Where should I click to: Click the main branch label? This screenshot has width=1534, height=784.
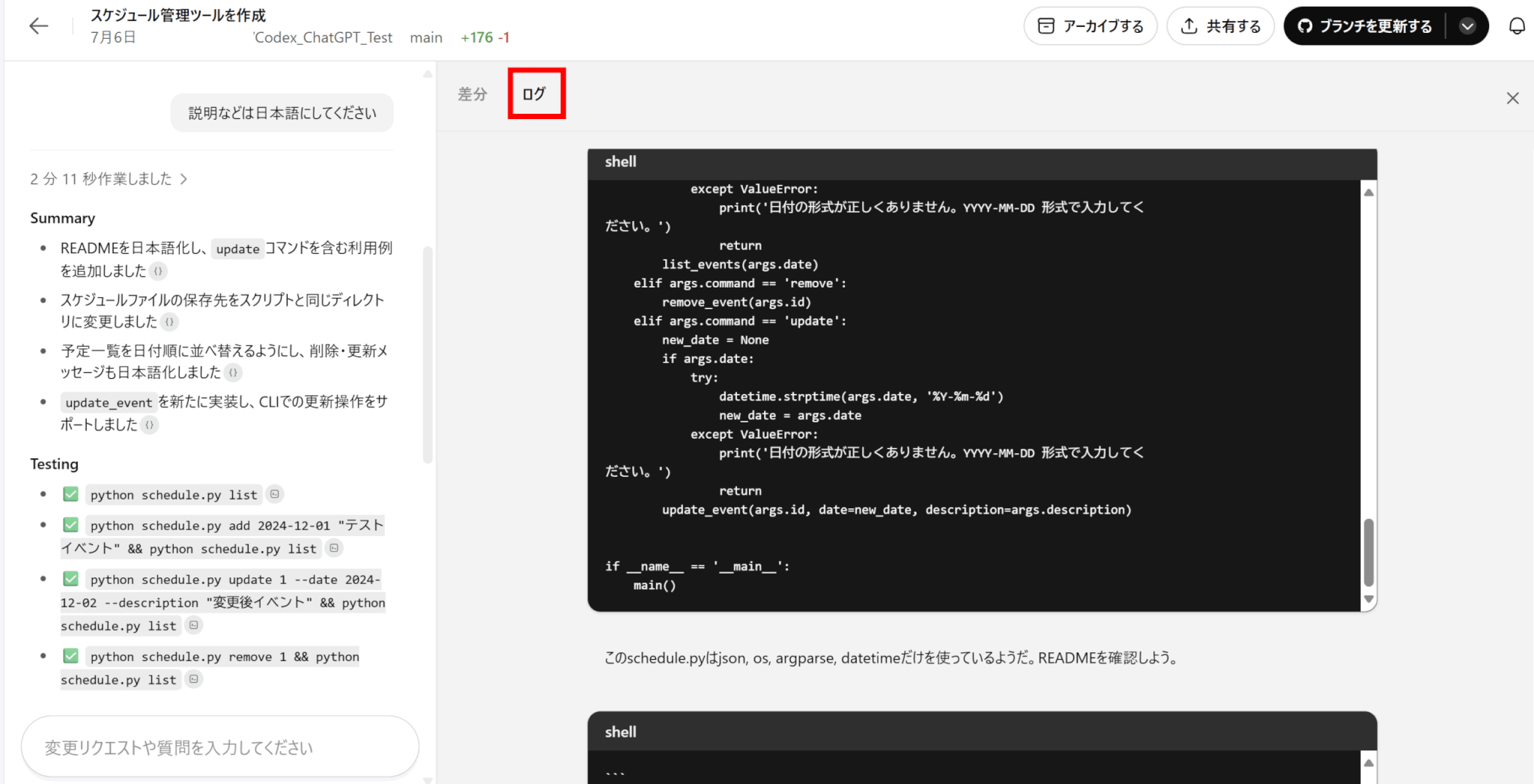click(426, 37)
